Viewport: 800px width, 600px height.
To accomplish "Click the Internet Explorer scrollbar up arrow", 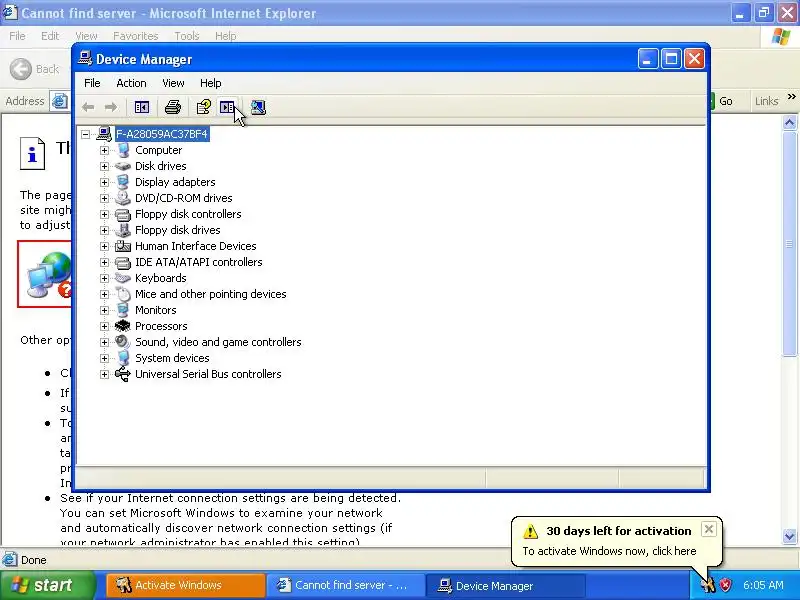I will (789, 122).
